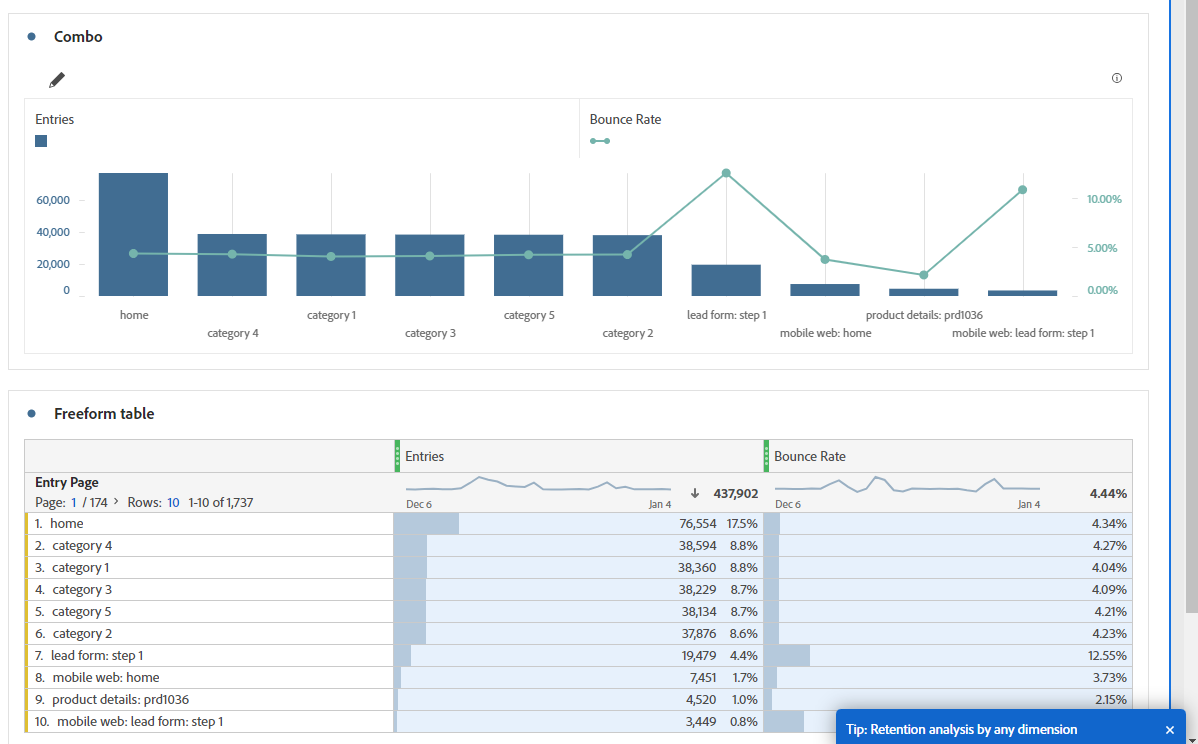The height and width of the screenshot is (744, 1198).
Task: Click the lead form: step 1 row label
Action: point(97,655)
